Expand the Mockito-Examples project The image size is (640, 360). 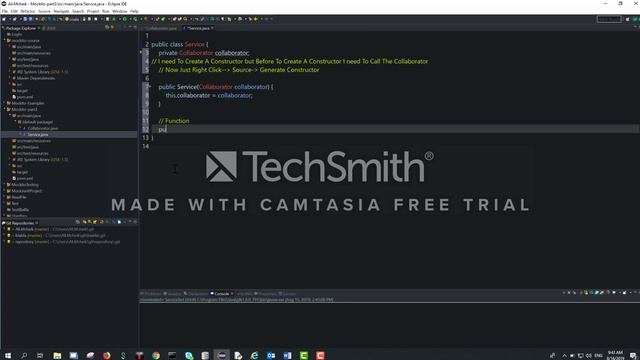pos(4,103)
